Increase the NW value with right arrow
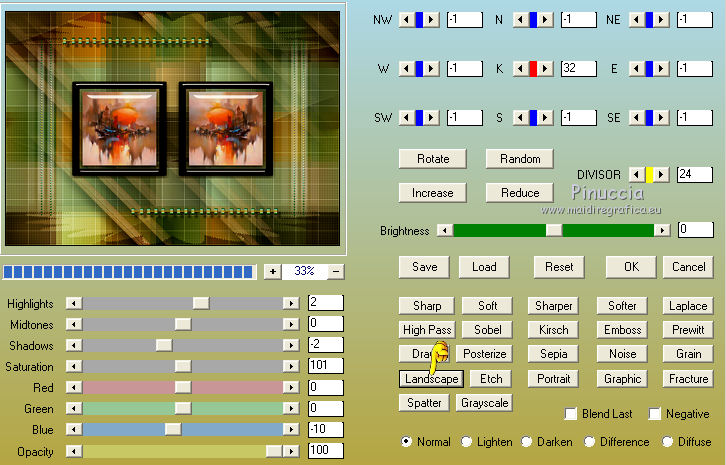 (431, 19)
